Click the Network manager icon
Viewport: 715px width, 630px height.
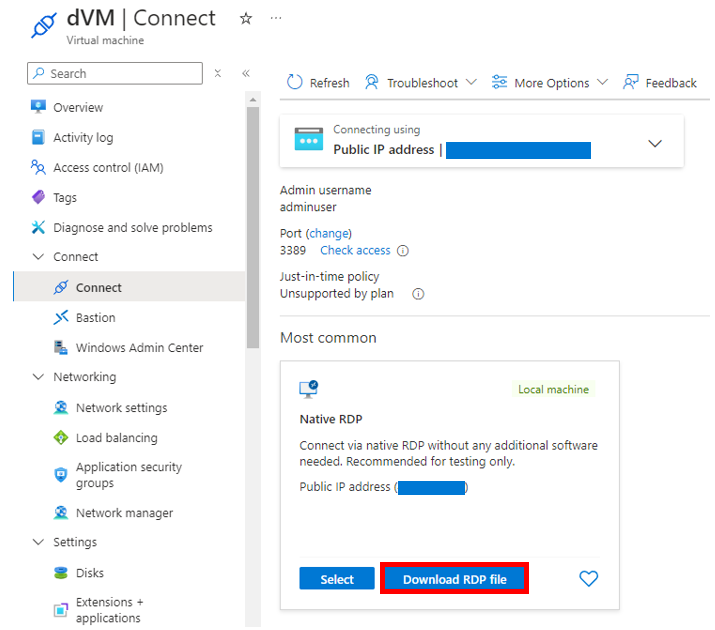point(61,513)
